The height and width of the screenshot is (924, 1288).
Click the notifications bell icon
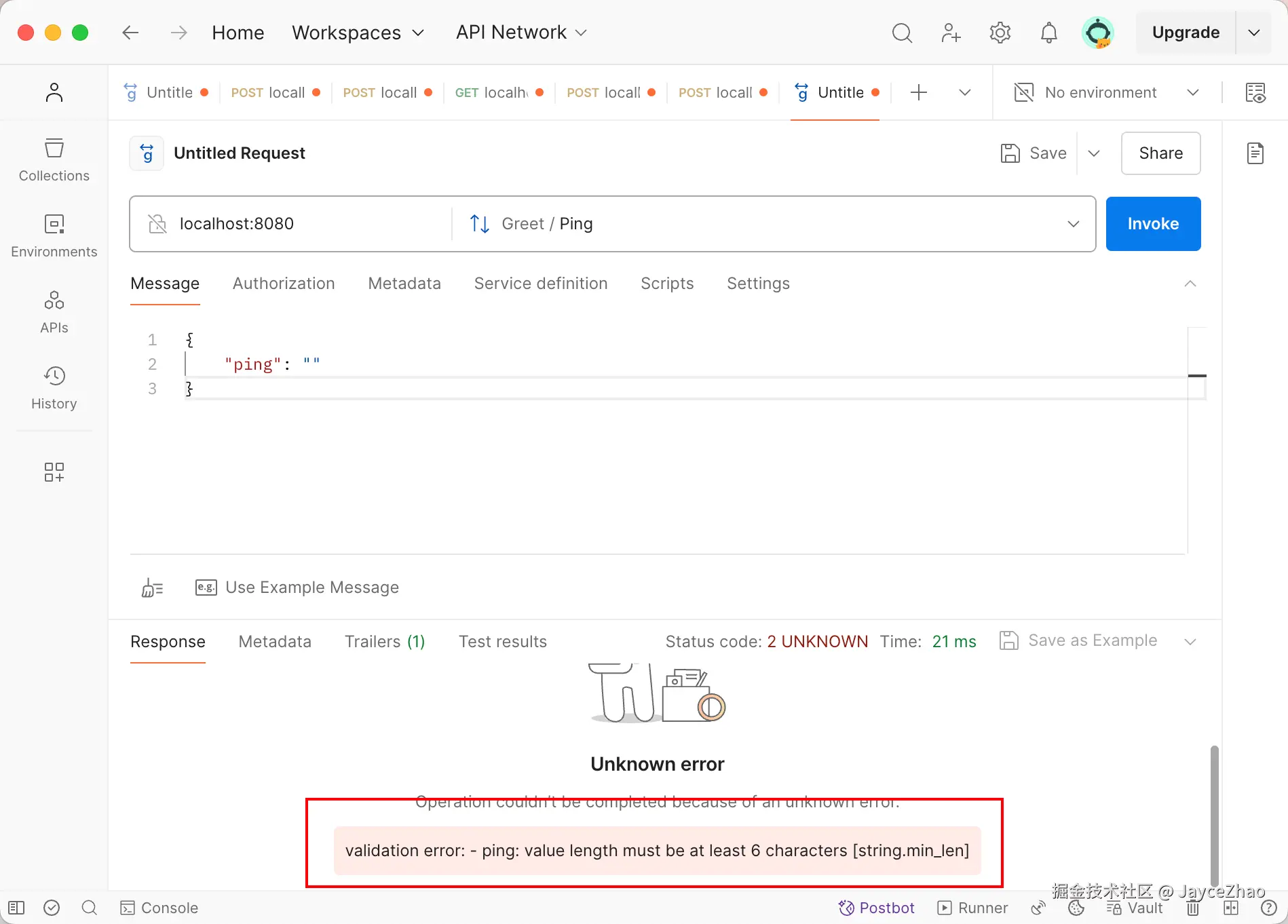click(1048, 33)
